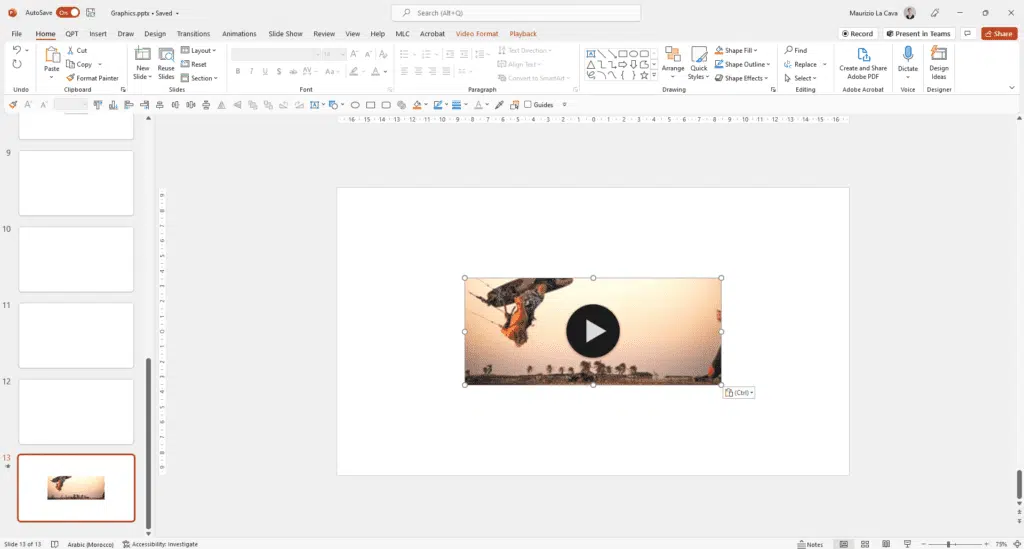Expand the Shape Fill dropdown
This screenshot has width=1024, height=549.
pos(755,50)
